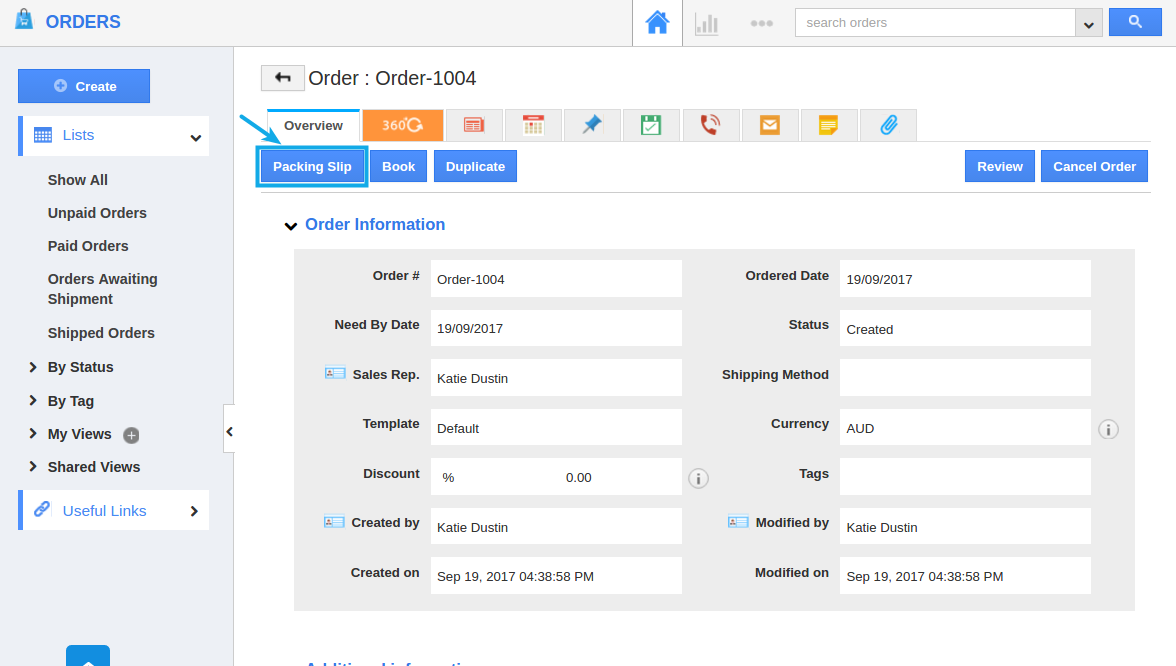The height and width of the screenshot is (666, 1176).
Task: Collapse the left sidebar panel
Action: point(230,431)
